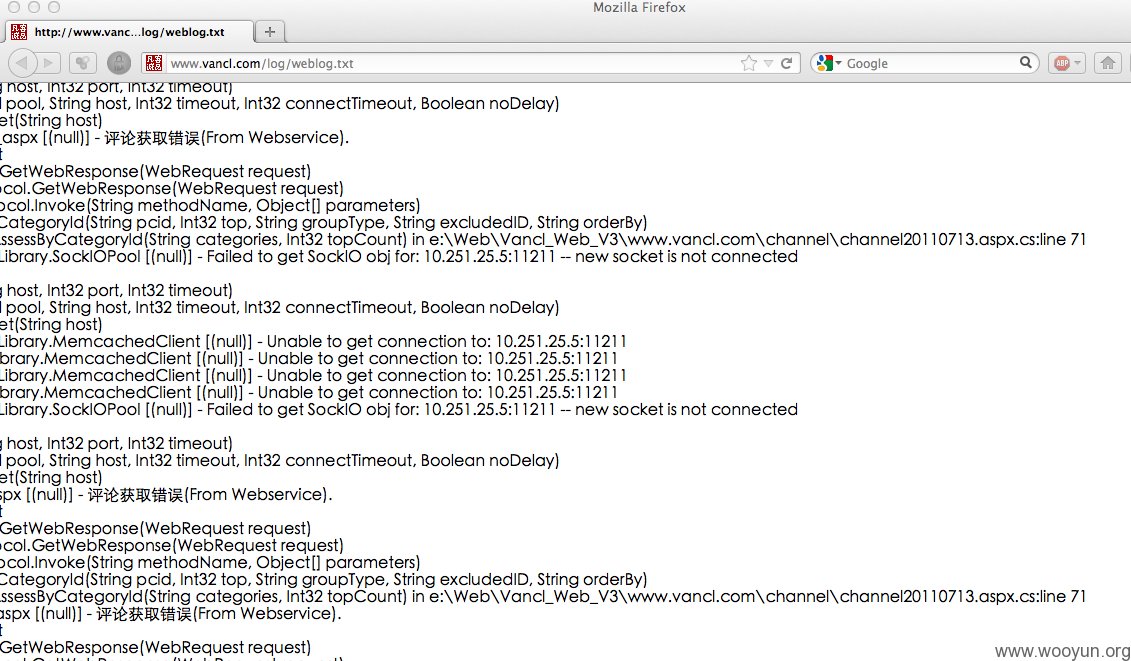This screenshot has height=661, width=1131.
Task: Click the macOS window zoom button
Action: click(54, 7)
